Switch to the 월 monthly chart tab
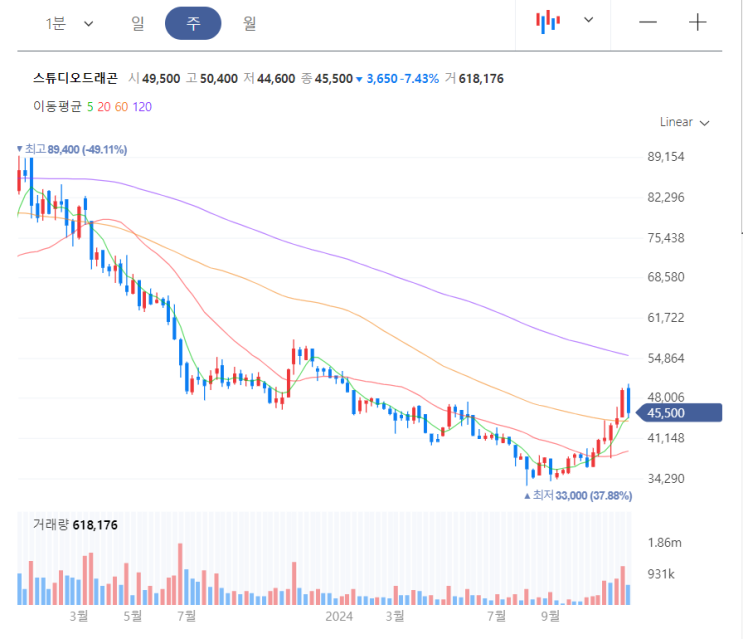743x639 pixels. (249, 23)
